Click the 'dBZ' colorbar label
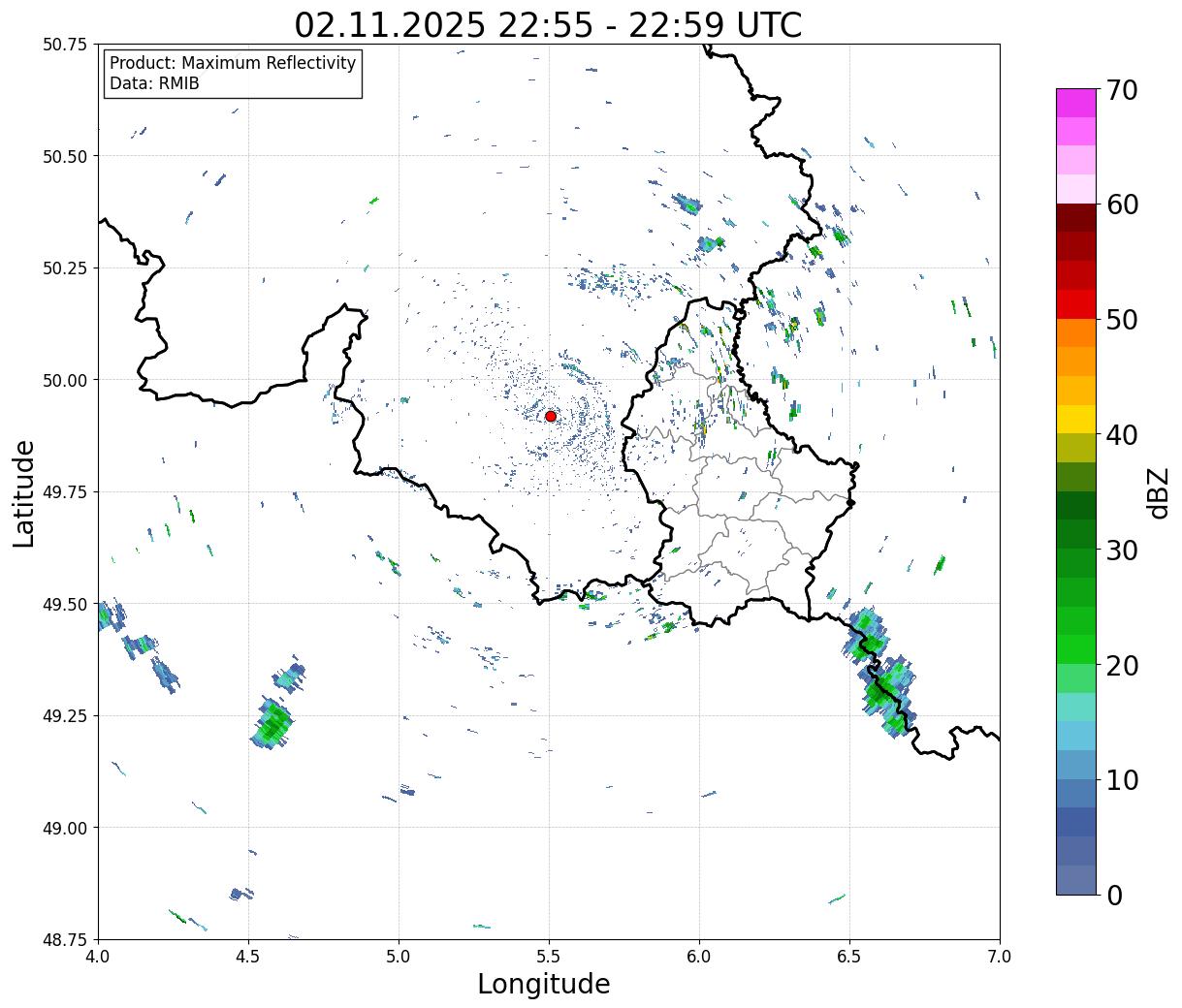 1158,491
